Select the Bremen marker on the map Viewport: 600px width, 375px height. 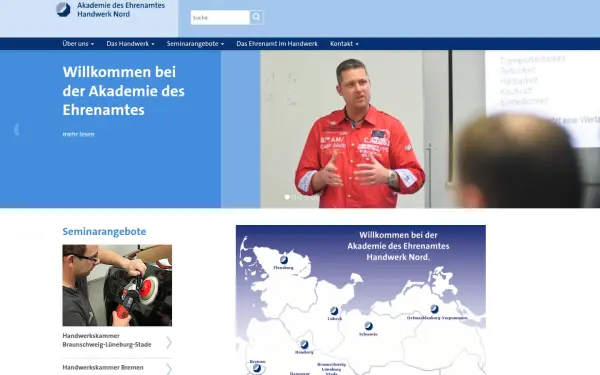coord(257,368)
